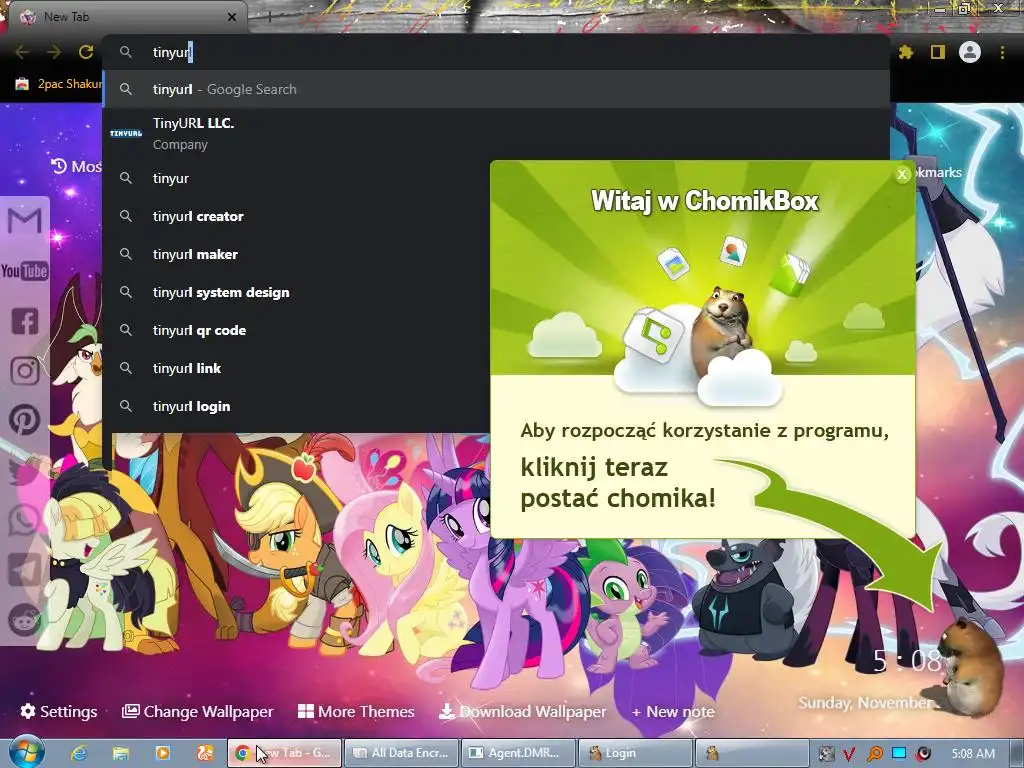Viewport: 1024px width, 768px height.
Task: Open the Chrome profile avatar
Action: (970, 52)
